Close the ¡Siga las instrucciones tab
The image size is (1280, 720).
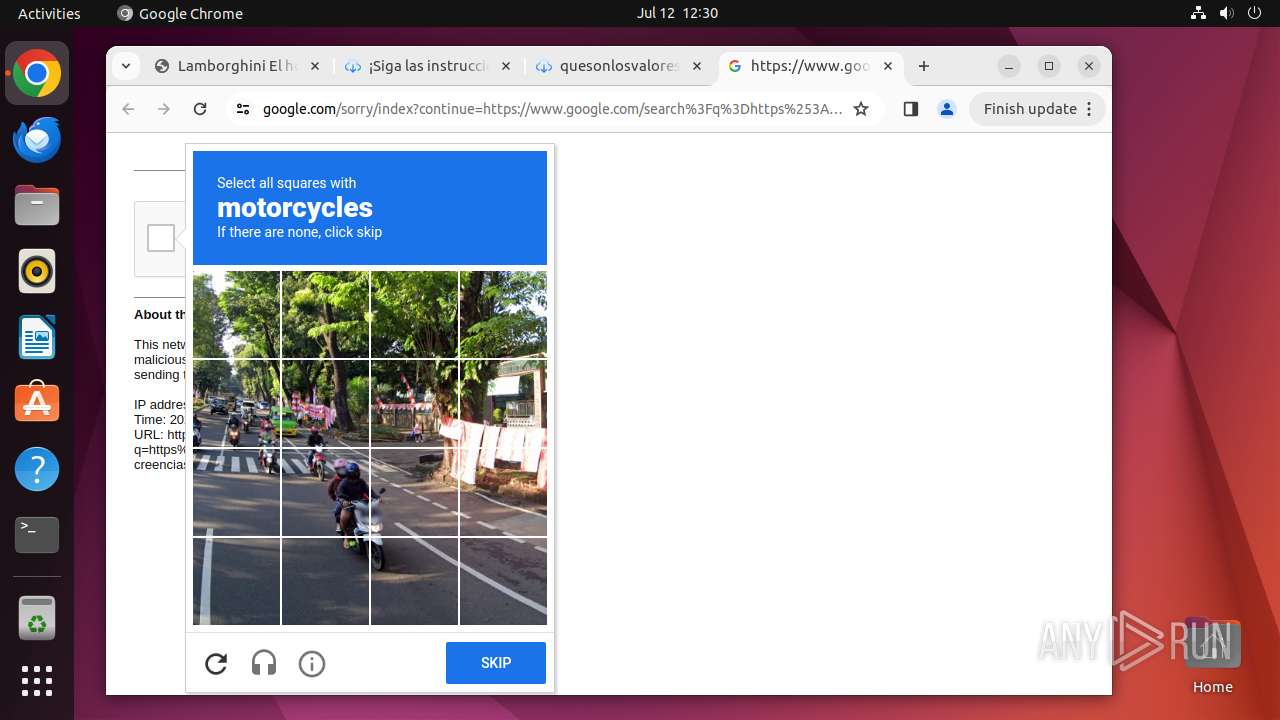coord(506,66)
